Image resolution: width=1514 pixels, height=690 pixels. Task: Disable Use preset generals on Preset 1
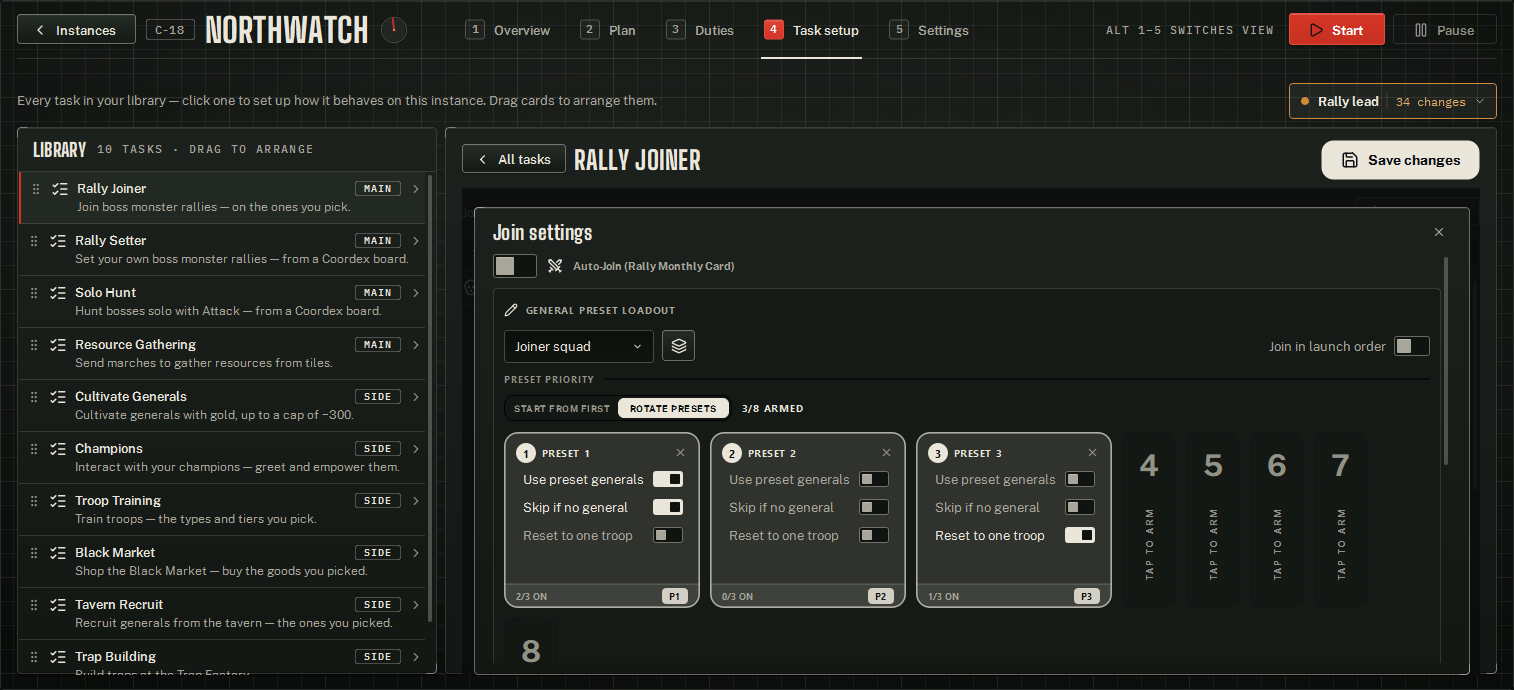tap(668, 480)
